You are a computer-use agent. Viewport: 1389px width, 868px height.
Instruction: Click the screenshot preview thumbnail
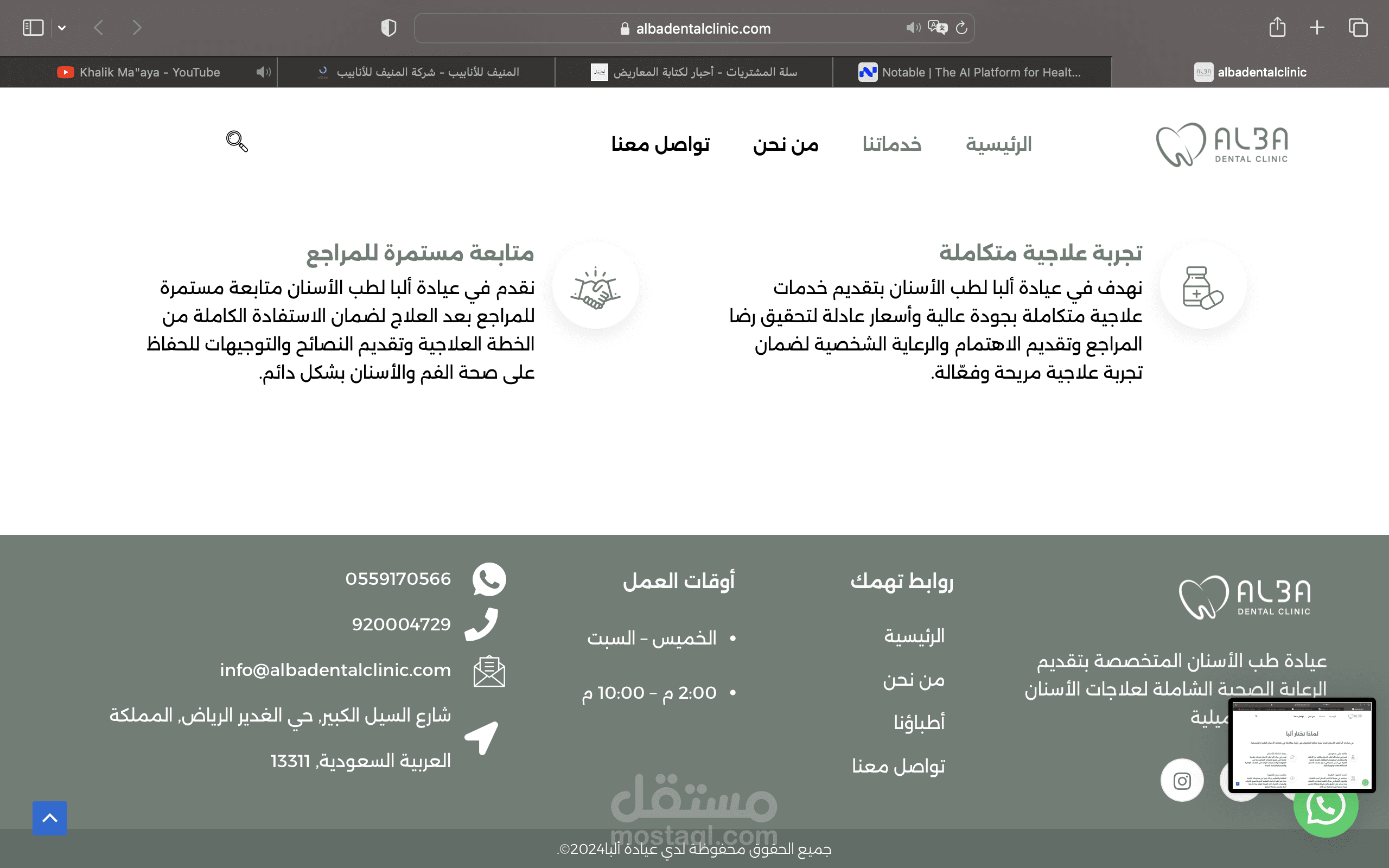1301,745
